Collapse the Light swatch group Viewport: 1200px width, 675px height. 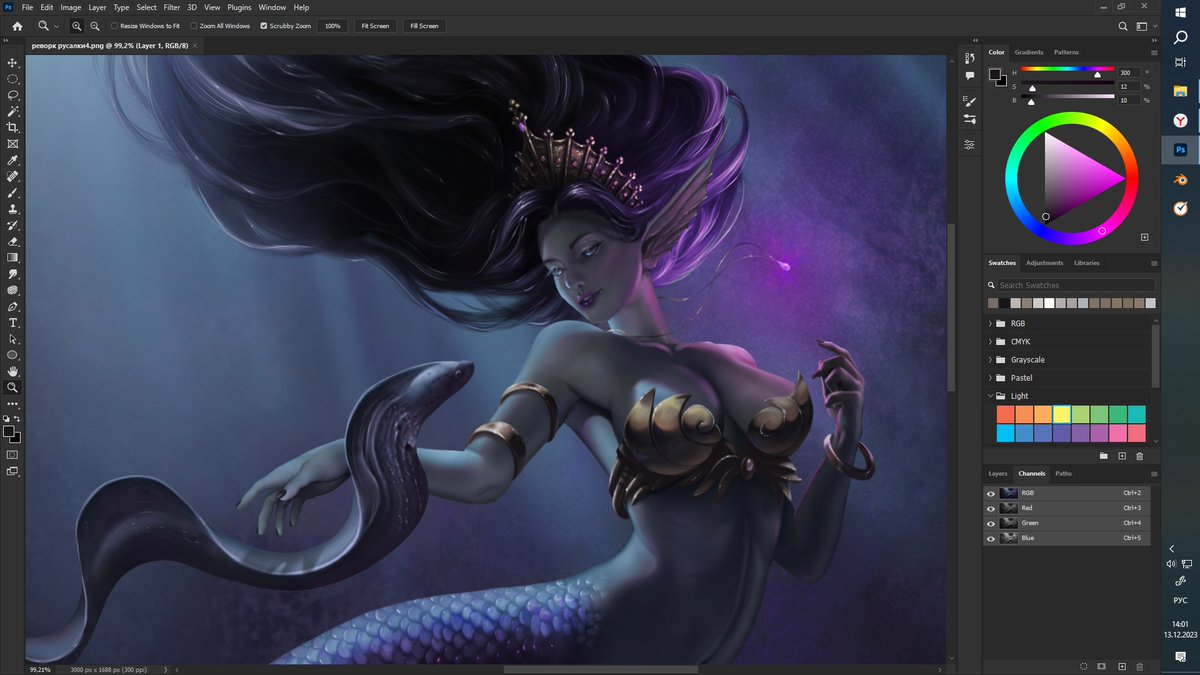[x=990, y=396]
